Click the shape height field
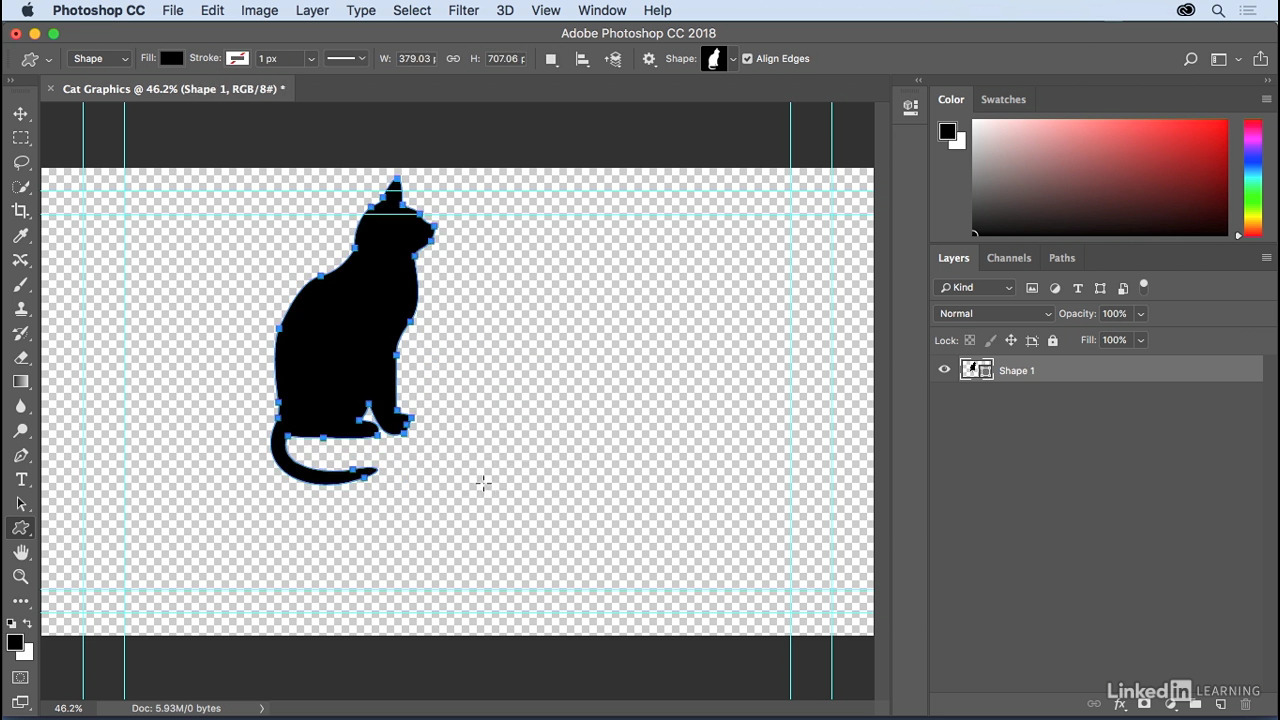This screenshot has width=1280, height=720. coord(505,59)
